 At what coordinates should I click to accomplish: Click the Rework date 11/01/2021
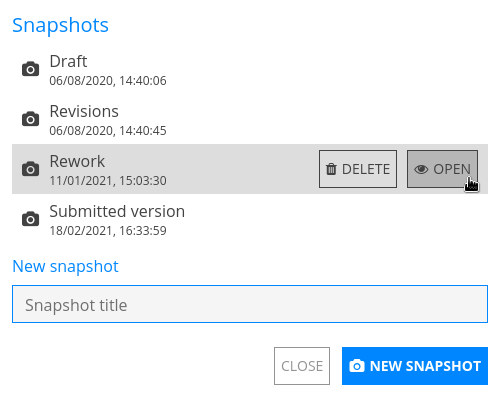[x=81, y=181]
